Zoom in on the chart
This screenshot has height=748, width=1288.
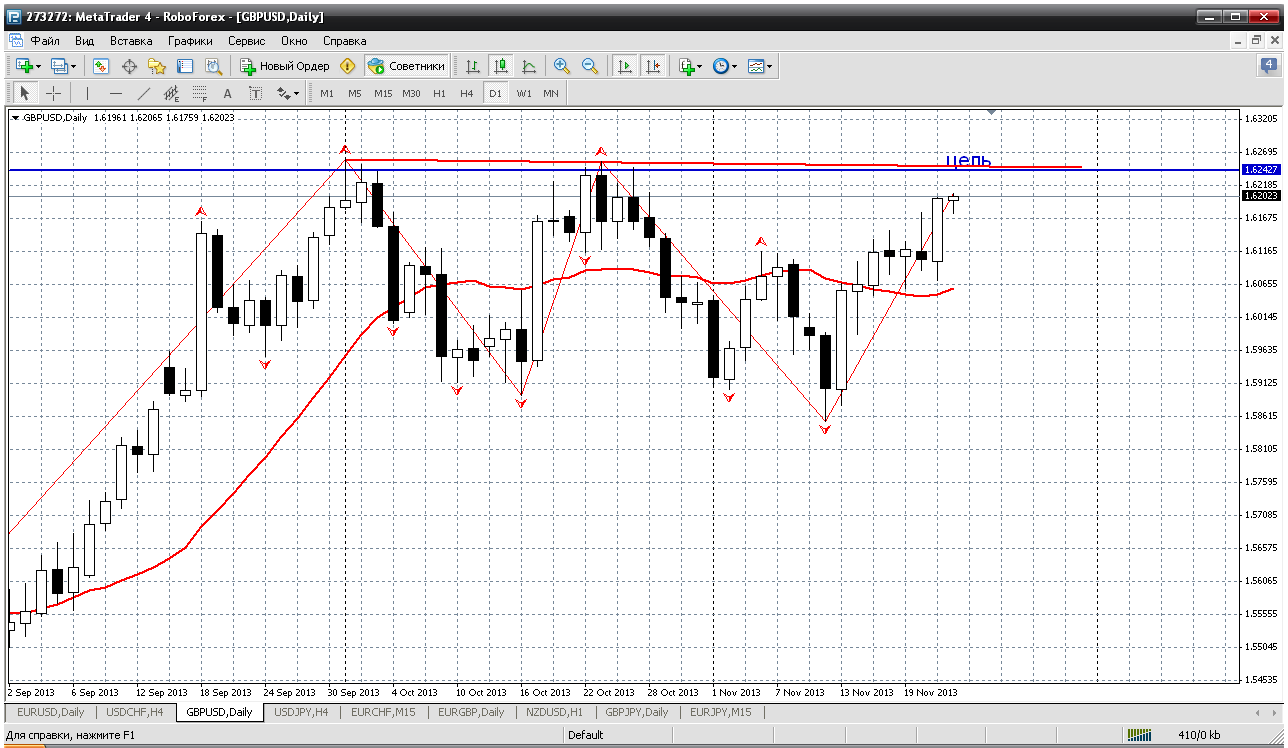pos(562,66)
